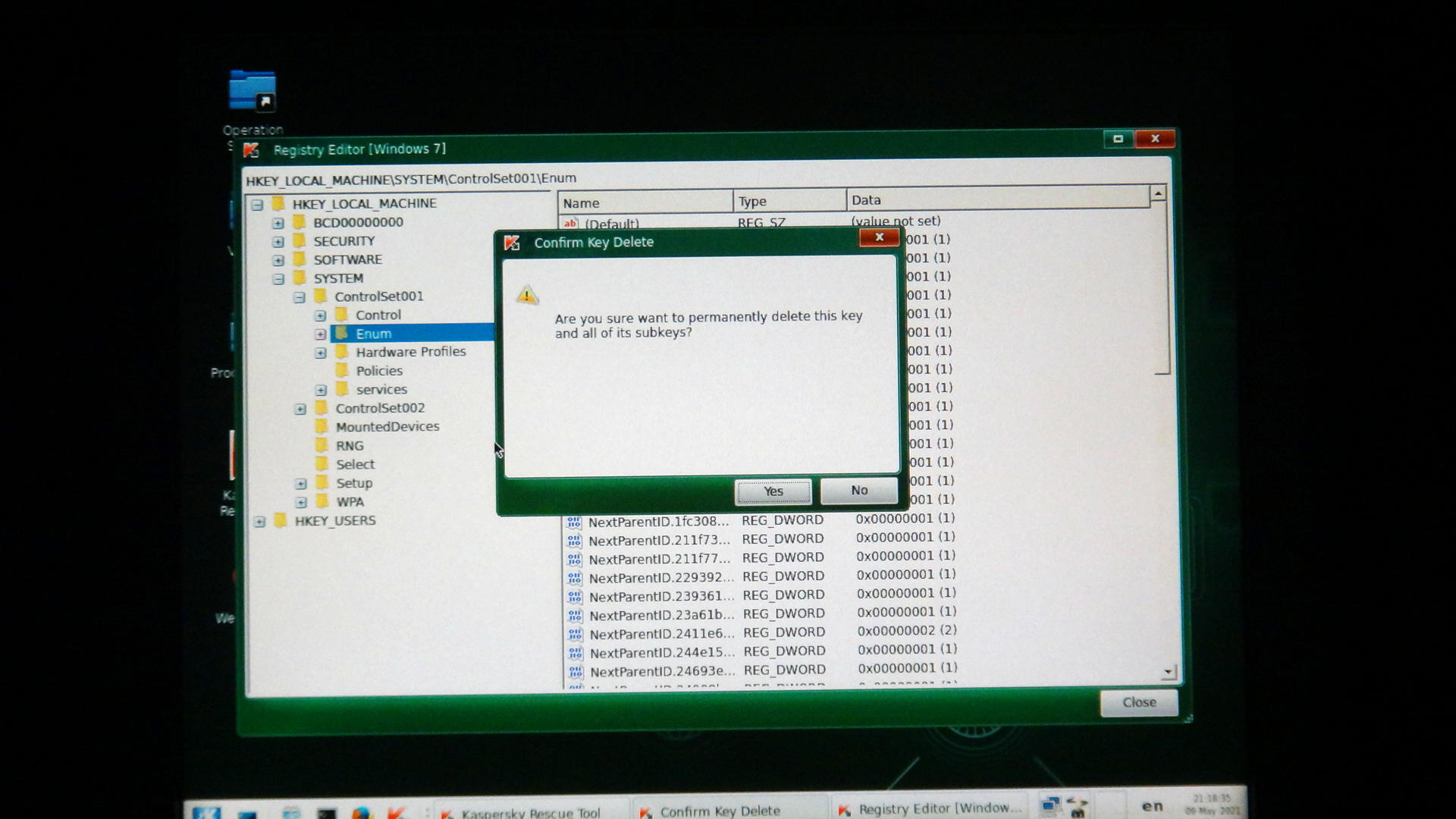Launch Firefox from the taskbar
The height and width of the screenshot is (819, 1456).
(x=361, y=813)
